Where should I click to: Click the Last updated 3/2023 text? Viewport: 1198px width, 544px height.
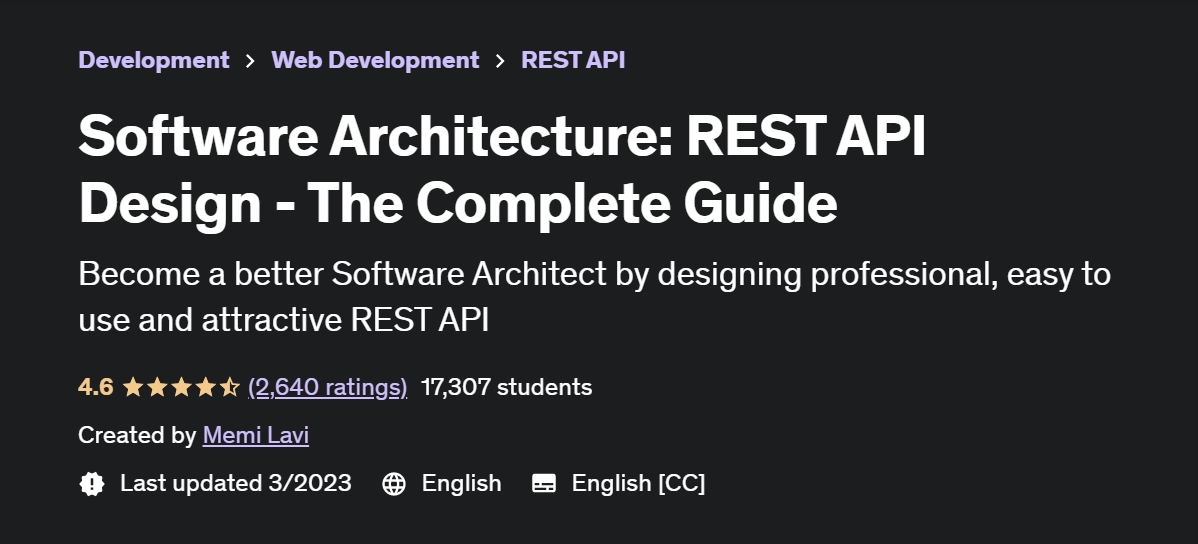click(x=236, y=484)
